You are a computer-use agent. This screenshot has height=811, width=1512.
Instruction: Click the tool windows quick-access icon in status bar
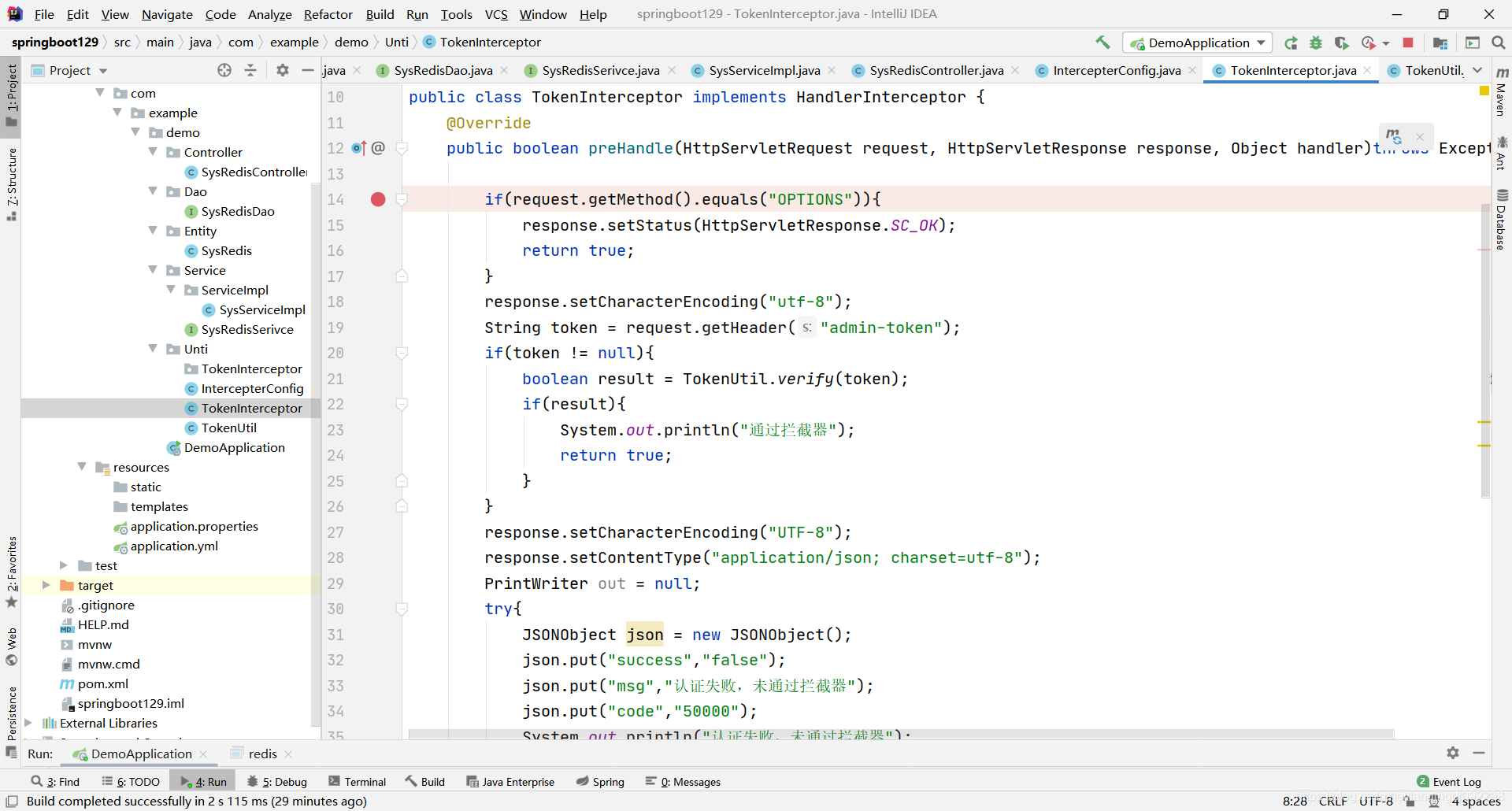click(x=12, y=801)
